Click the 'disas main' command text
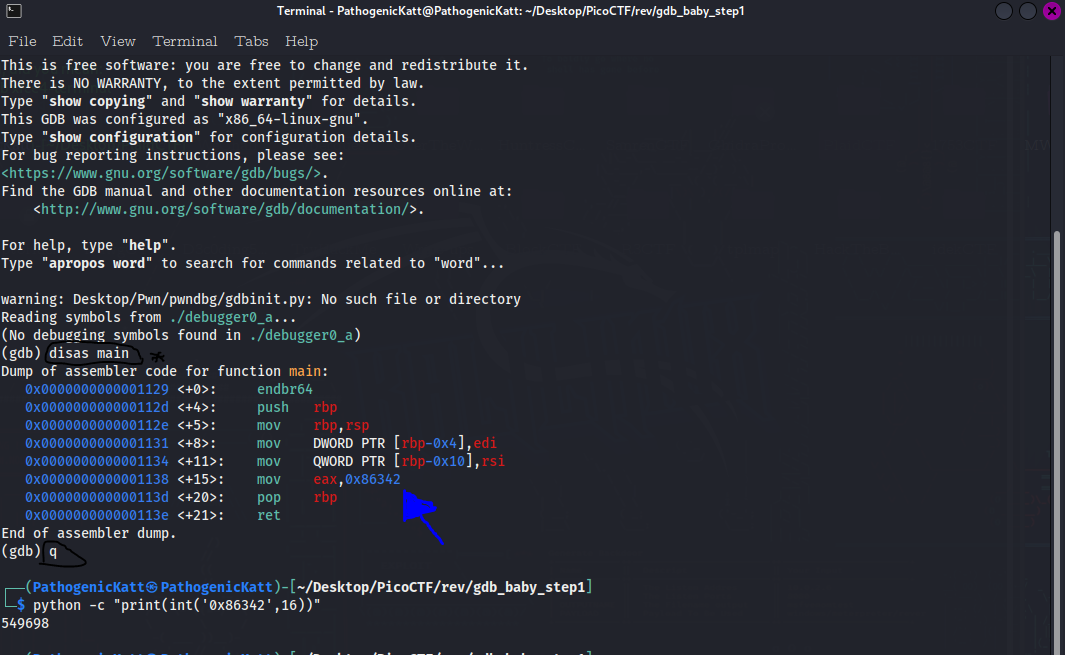The height and width of the screenshot is (655, 1065). tap(88, 353)
